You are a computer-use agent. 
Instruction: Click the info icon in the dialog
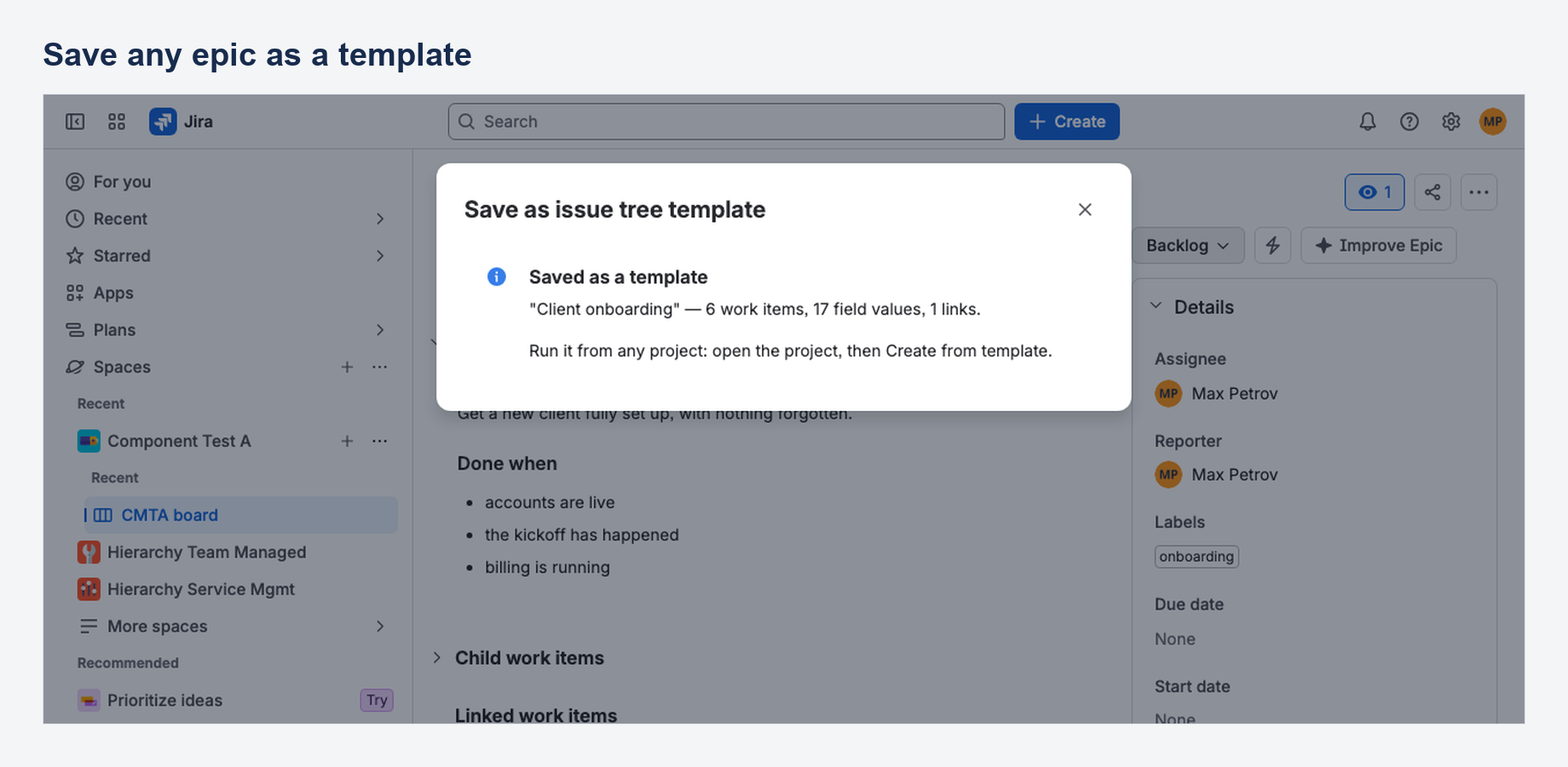pyautogui.click(x=496, y=277)
